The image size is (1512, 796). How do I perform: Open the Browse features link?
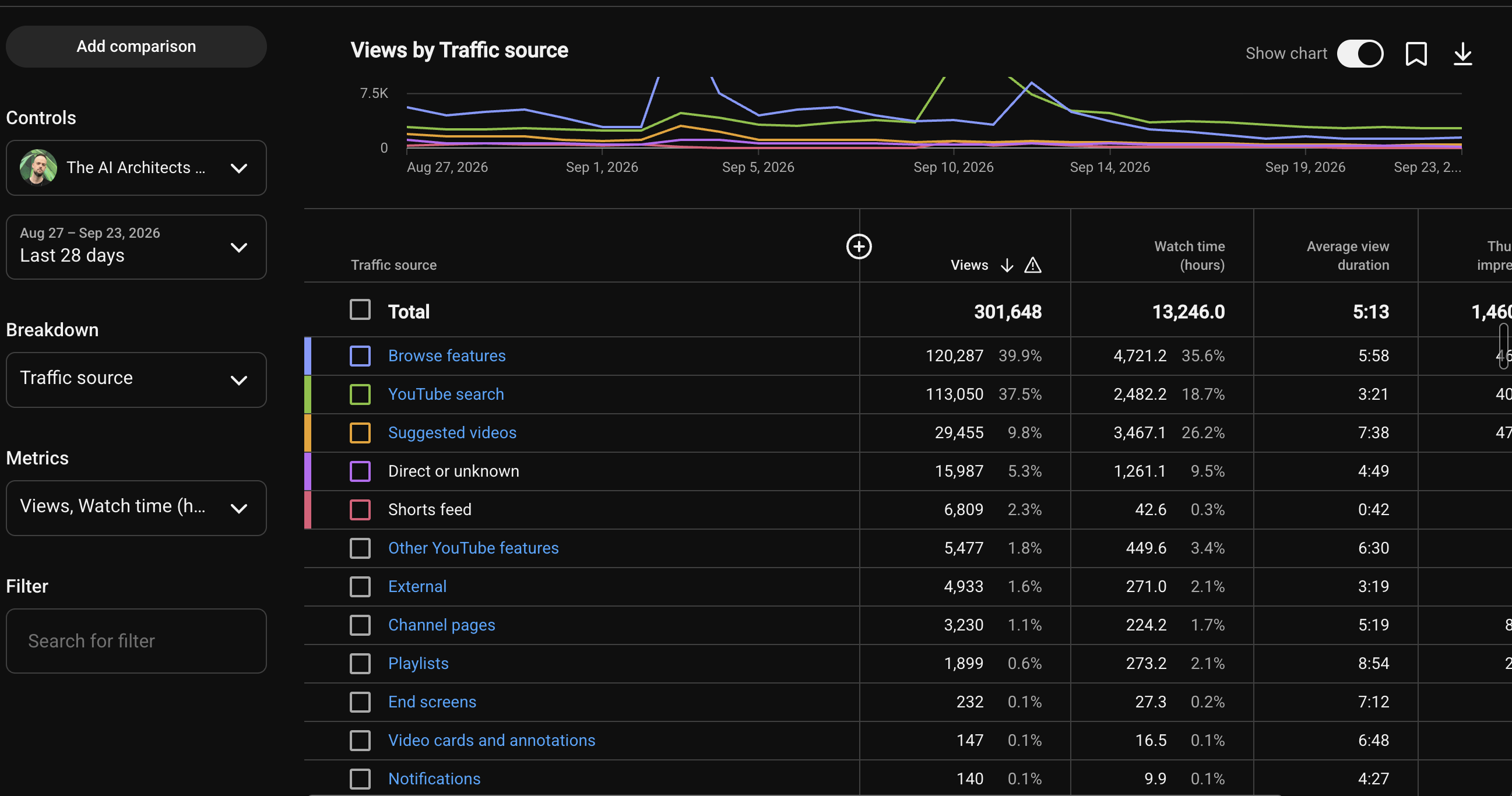pyautogui.click(x=446, y=355)
